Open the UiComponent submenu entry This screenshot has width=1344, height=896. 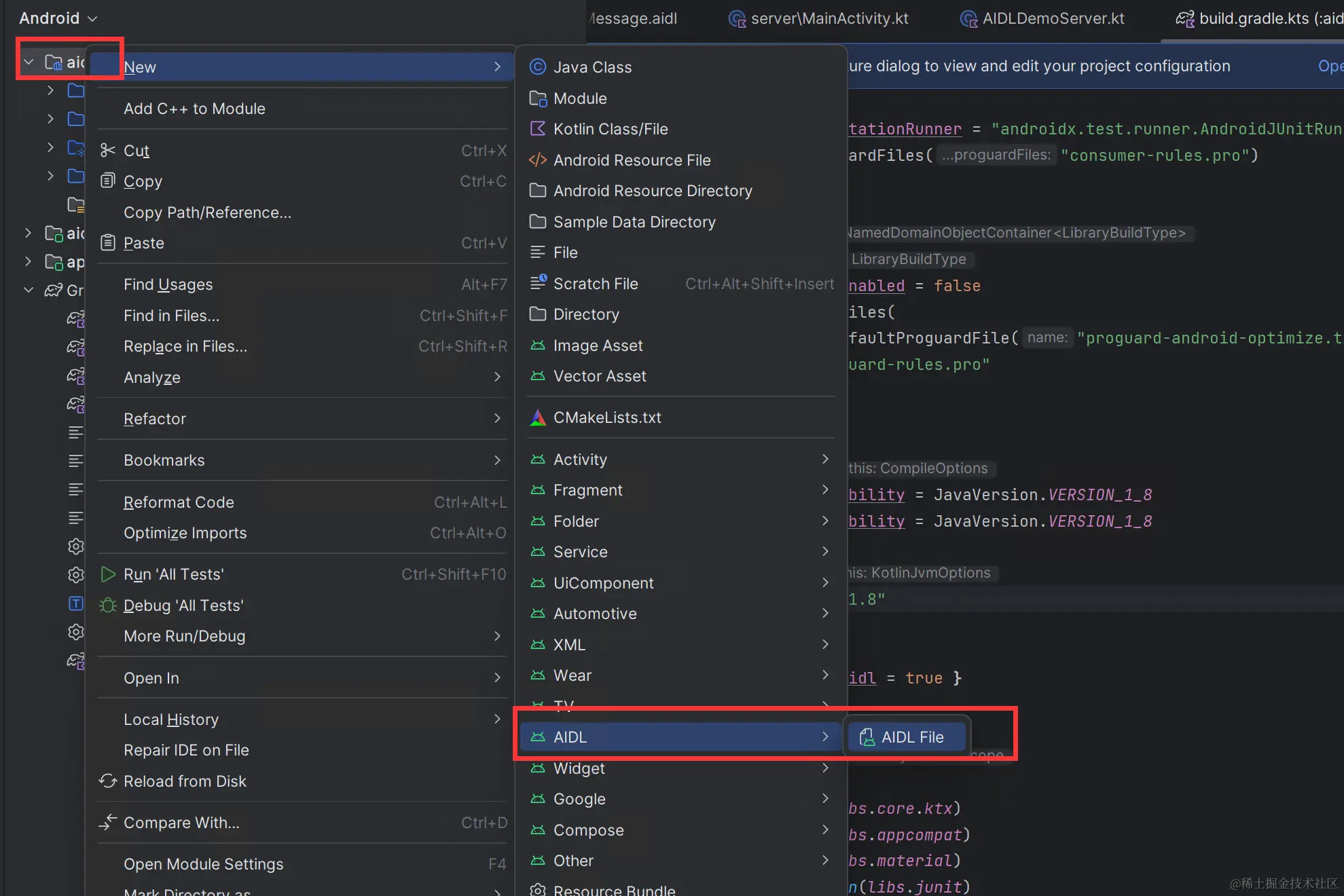[680, 582]
